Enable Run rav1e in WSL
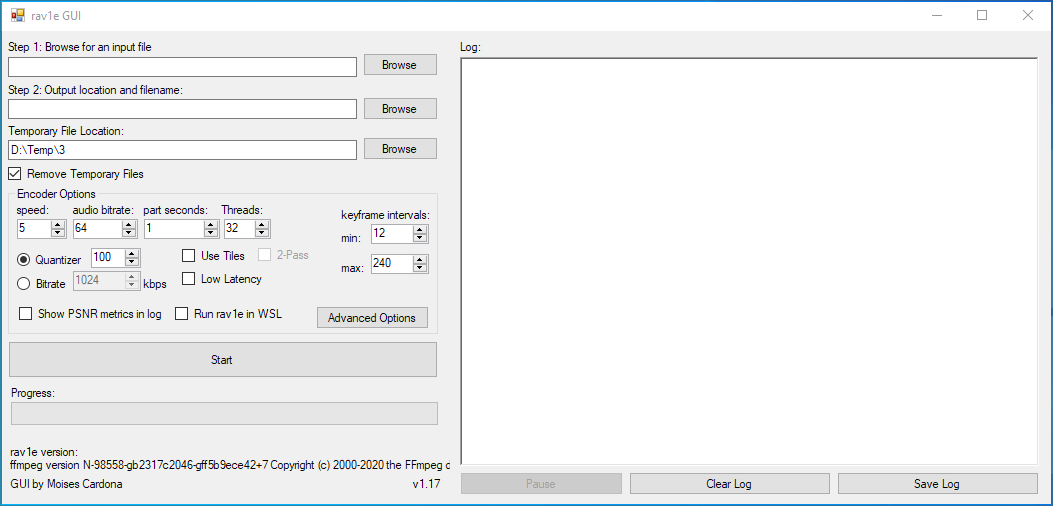 (181, 314)
